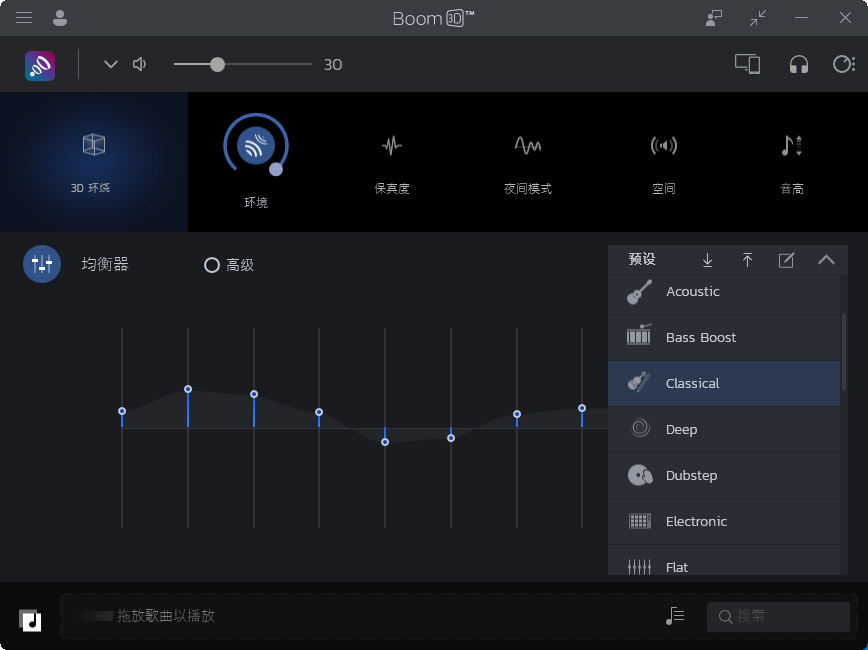
Task: Edit preset with the pencil icon
Action: [x=786, y=260]
